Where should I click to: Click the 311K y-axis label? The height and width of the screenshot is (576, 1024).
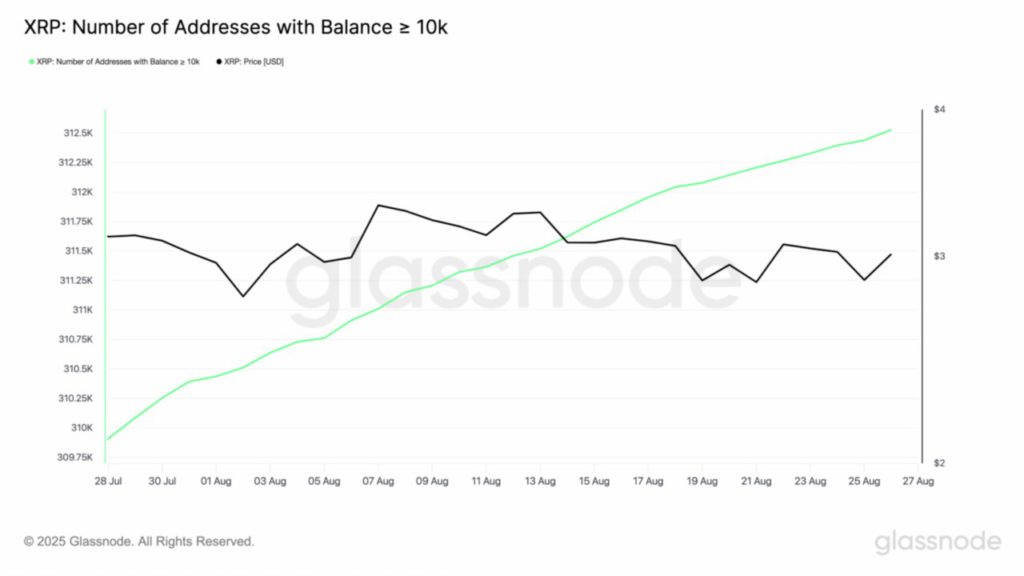coord(81,310)
